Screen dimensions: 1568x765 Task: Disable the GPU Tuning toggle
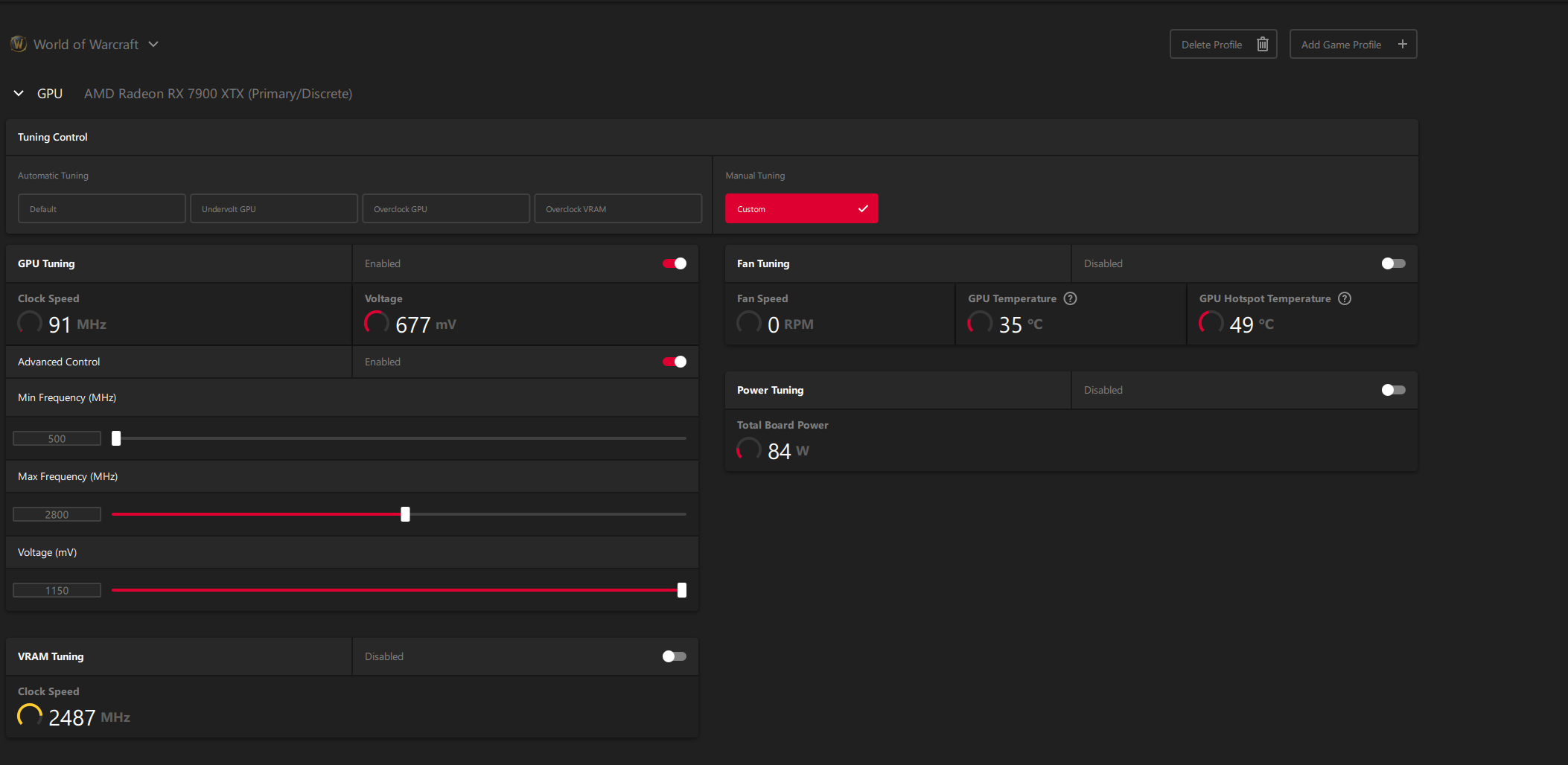tap(675, 263)
